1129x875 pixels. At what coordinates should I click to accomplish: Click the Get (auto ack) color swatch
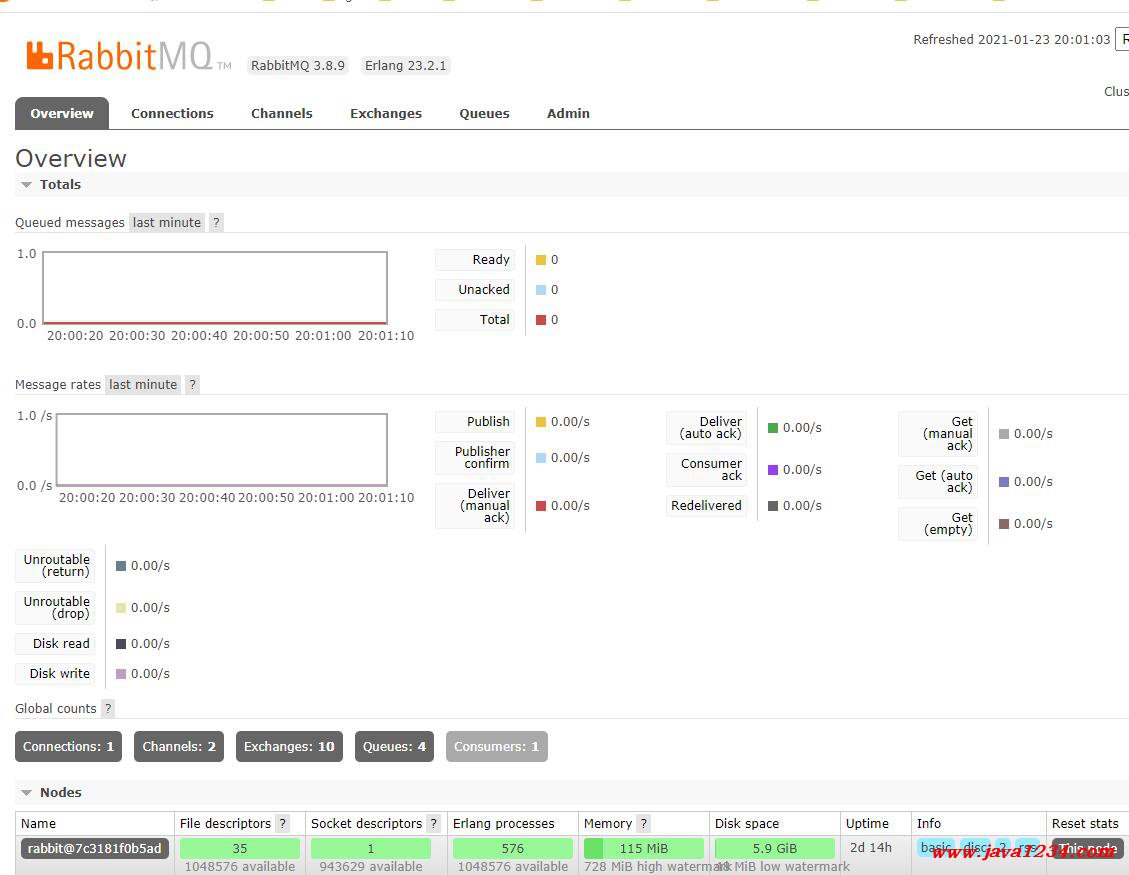pos(1004,482)
